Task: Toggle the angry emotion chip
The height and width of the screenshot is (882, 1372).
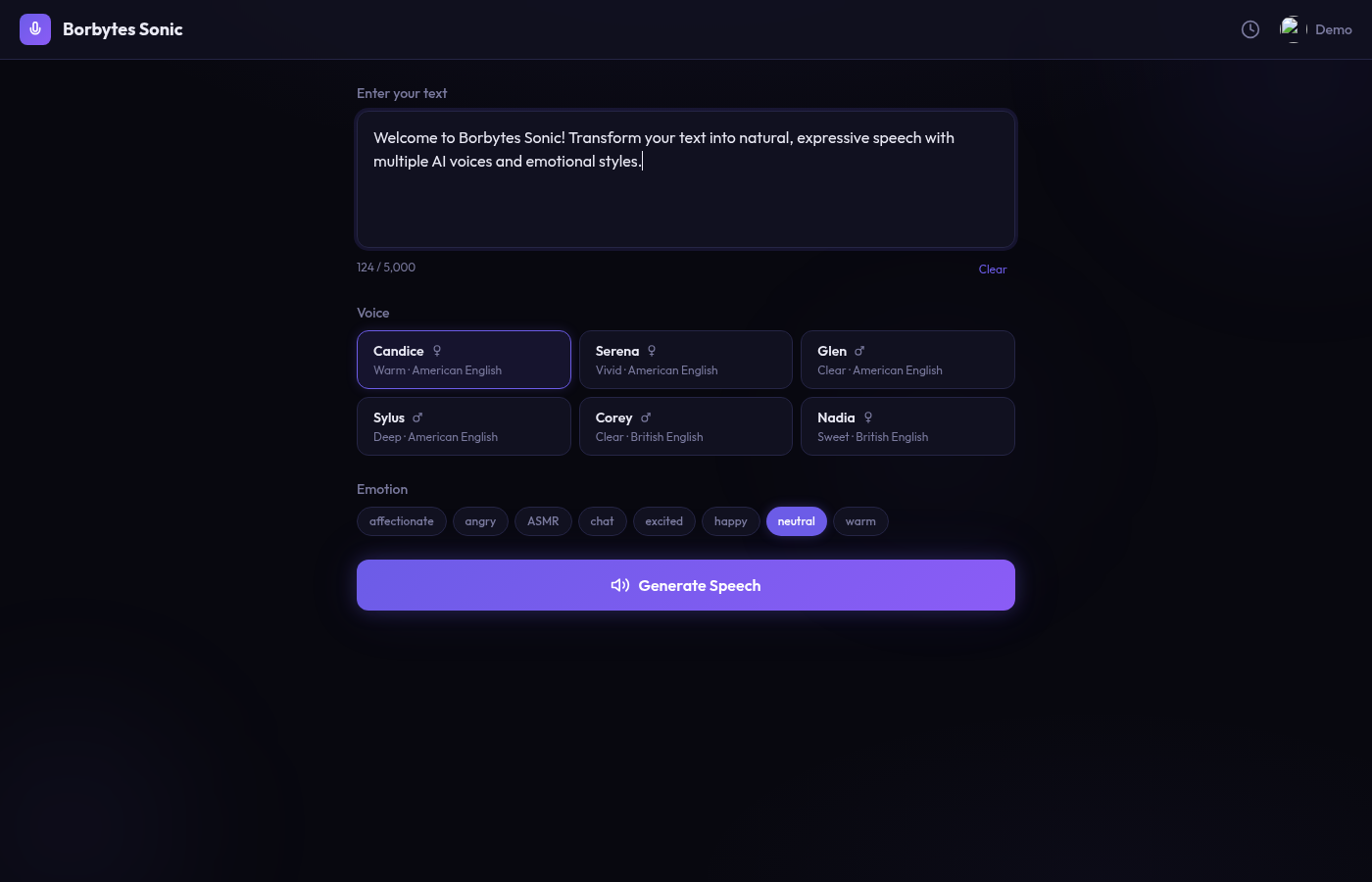Action: coord(480,521)
